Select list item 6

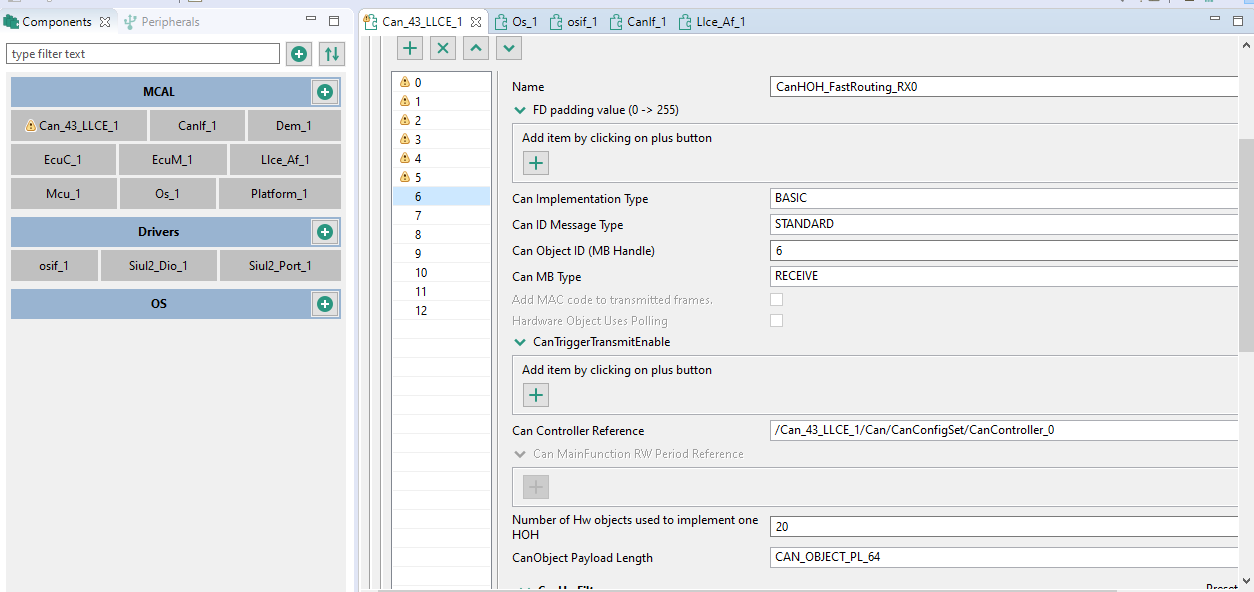[441, 197]
